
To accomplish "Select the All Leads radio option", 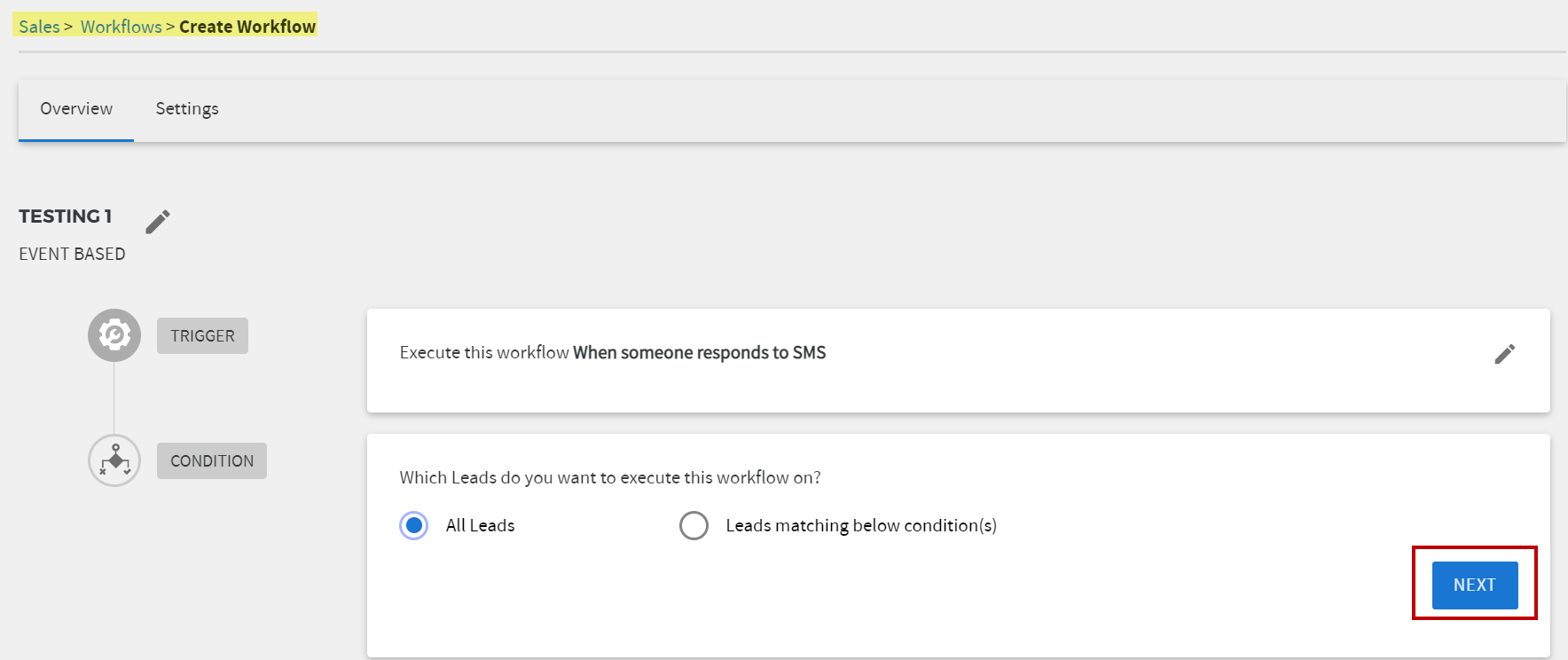I will tap(414, 525).
